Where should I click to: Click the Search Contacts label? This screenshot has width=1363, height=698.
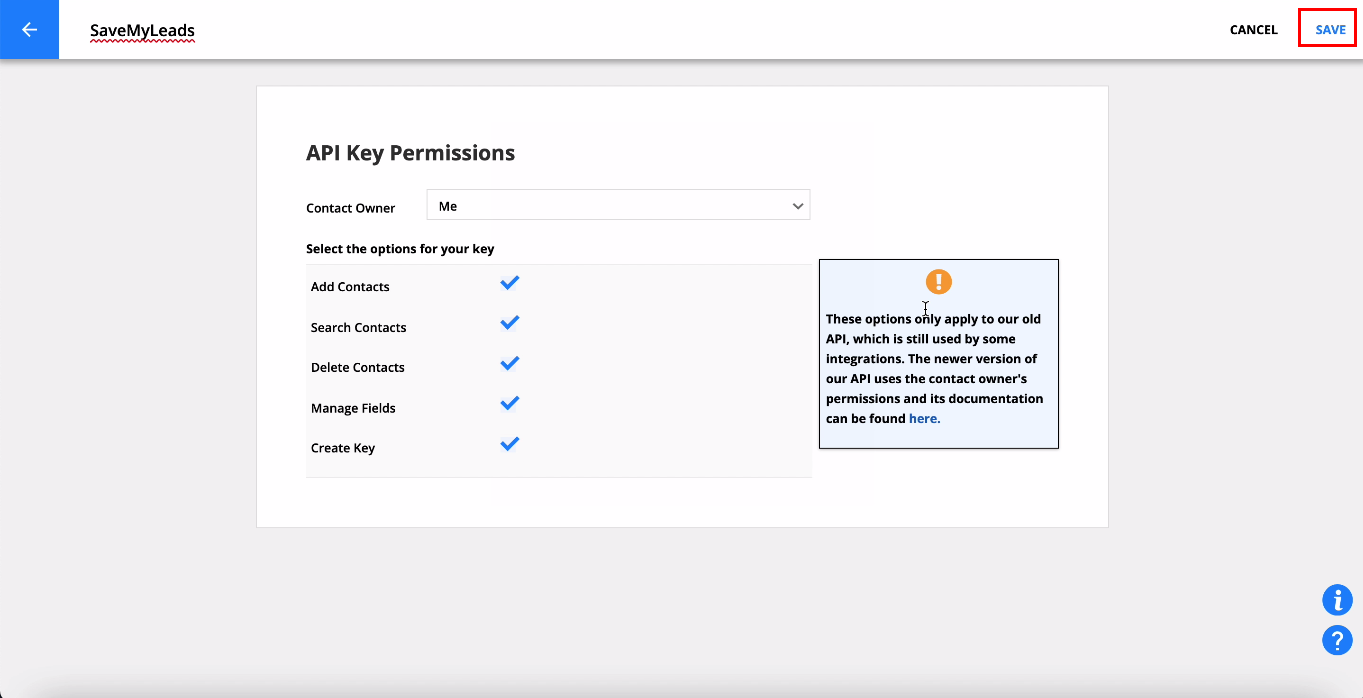(x=358, y=328)
